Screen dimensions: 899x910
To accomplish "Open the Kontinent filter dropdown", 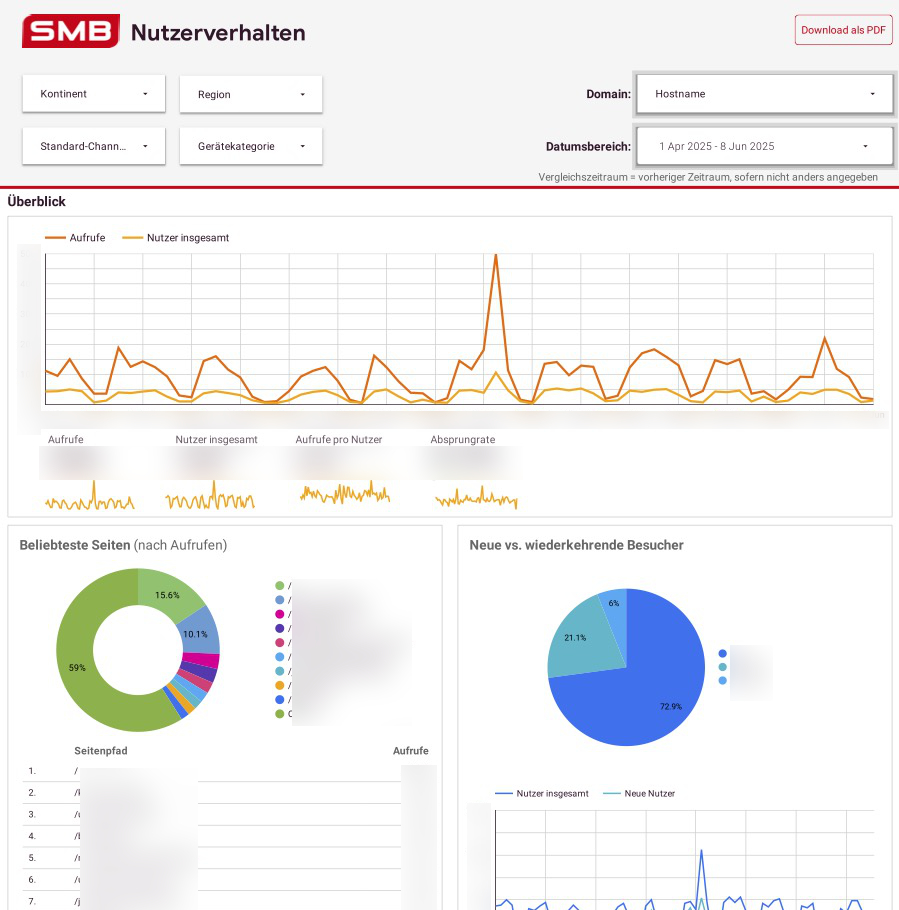I will (93, 93).
